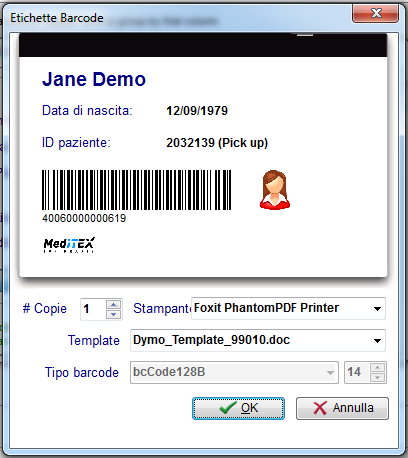Viewport: 408px width, 458px height.
Task: Click the MedITEX logo on the label
Action: (x=69, y=245)
